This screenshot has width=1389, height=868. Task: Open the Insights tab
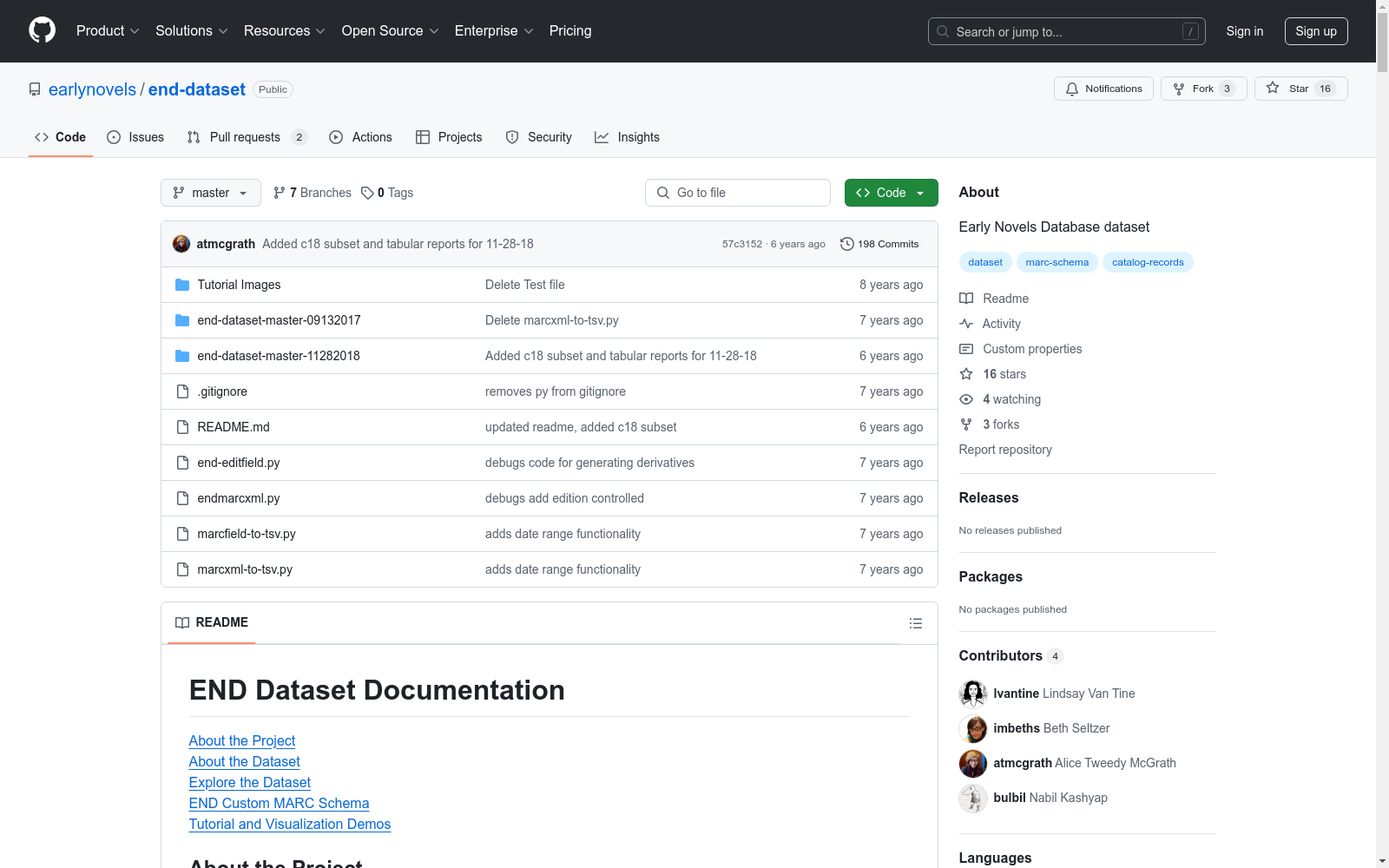click(x=627, y=137)
